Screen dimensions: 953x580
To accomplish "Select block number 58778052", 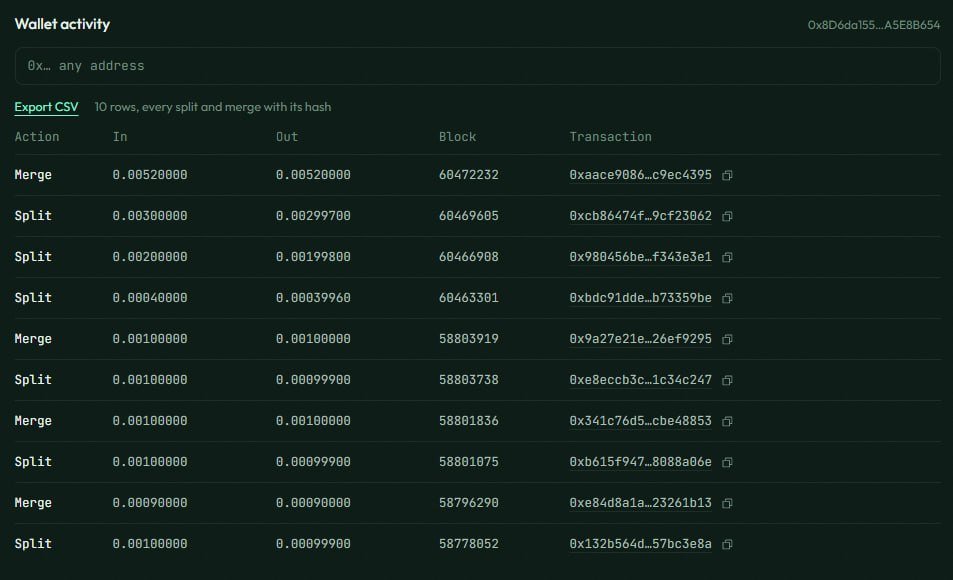I will (469, 544).
